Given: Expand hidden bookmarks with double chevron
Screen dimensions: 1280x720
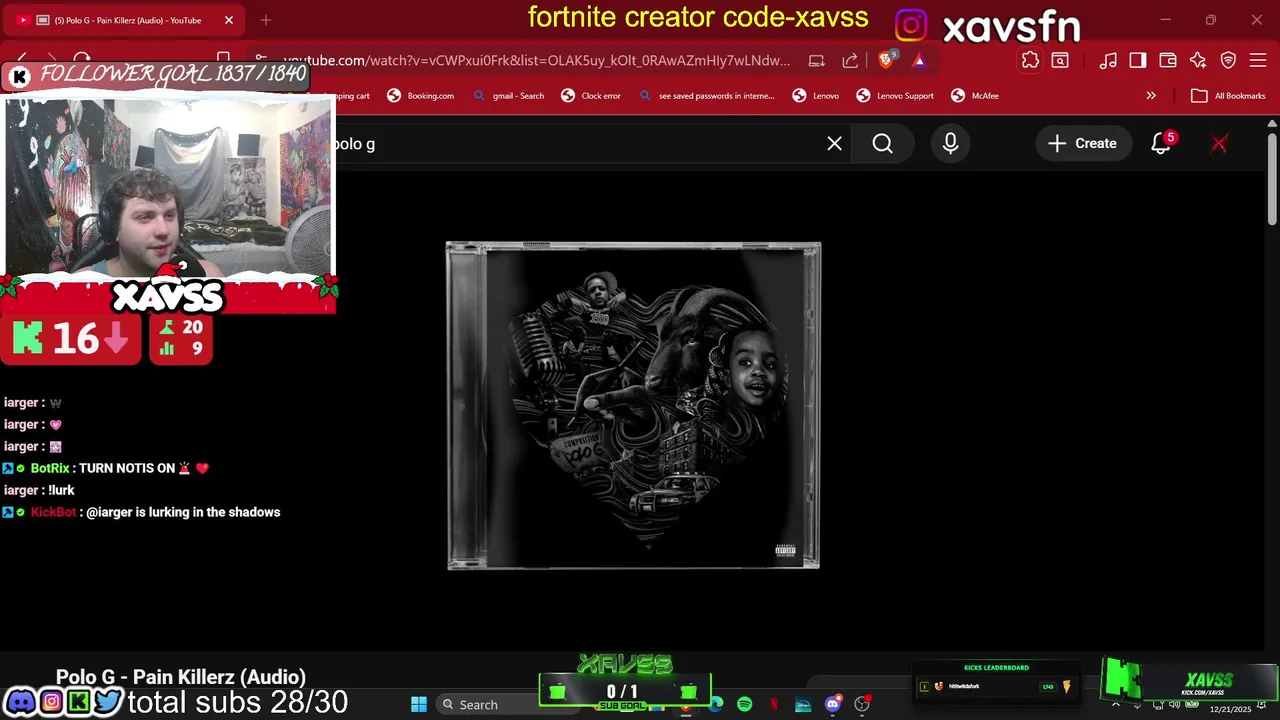Looking at the screenshot, I should pyautogui.click(x=1151, y=96).
